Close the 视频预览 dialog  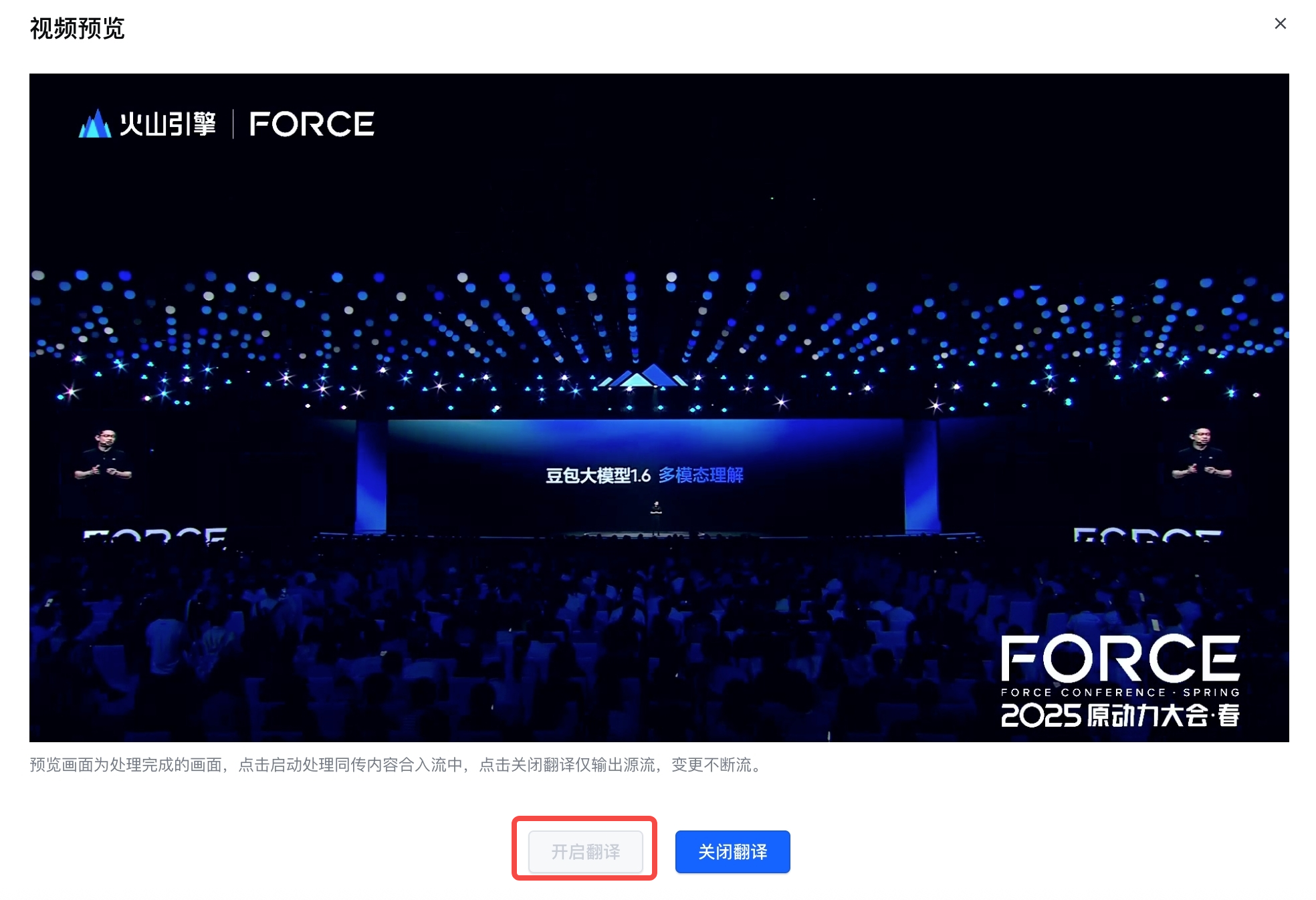(1280, 24)
